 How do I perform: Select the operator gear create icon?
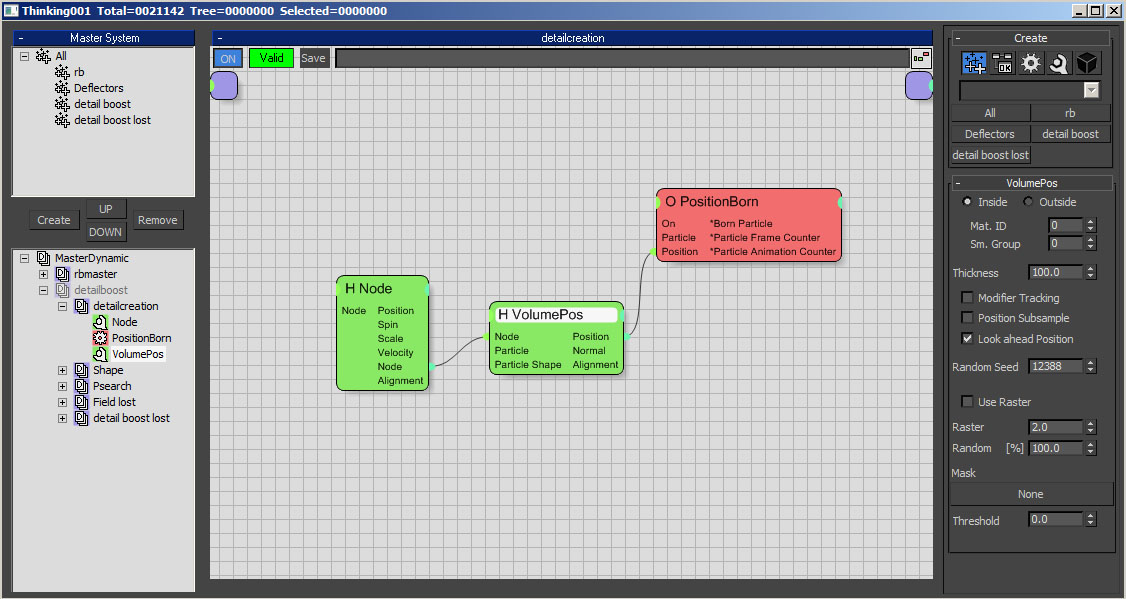click(x=1030, y=63)
